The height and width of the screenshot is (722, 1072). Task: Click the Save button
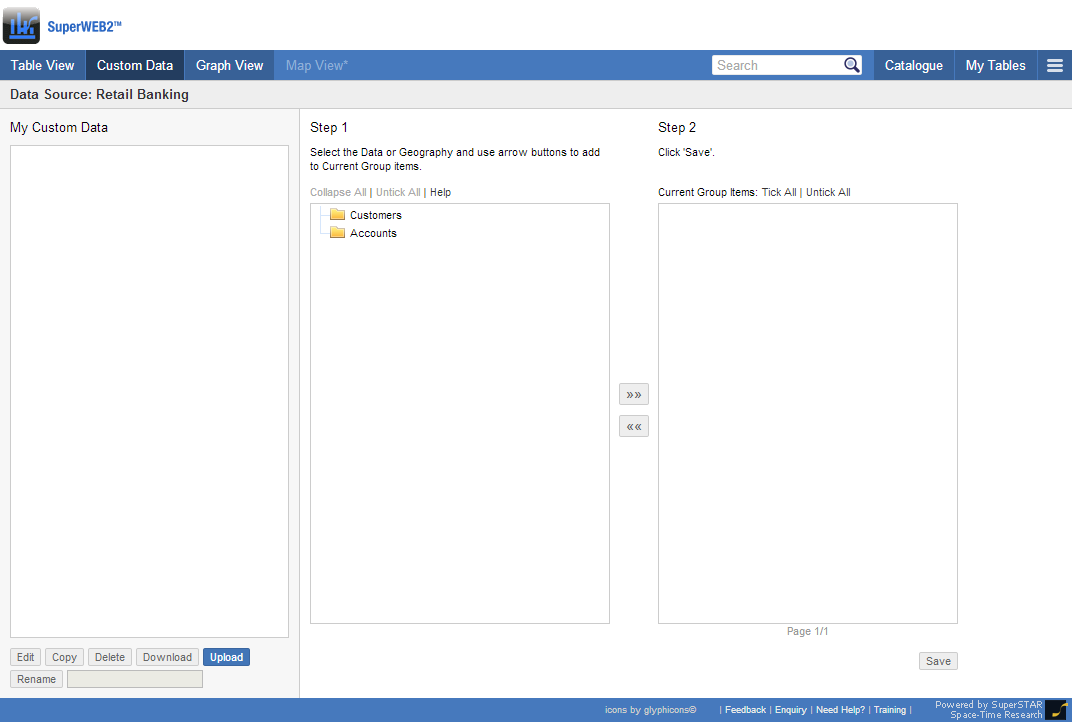938,661
